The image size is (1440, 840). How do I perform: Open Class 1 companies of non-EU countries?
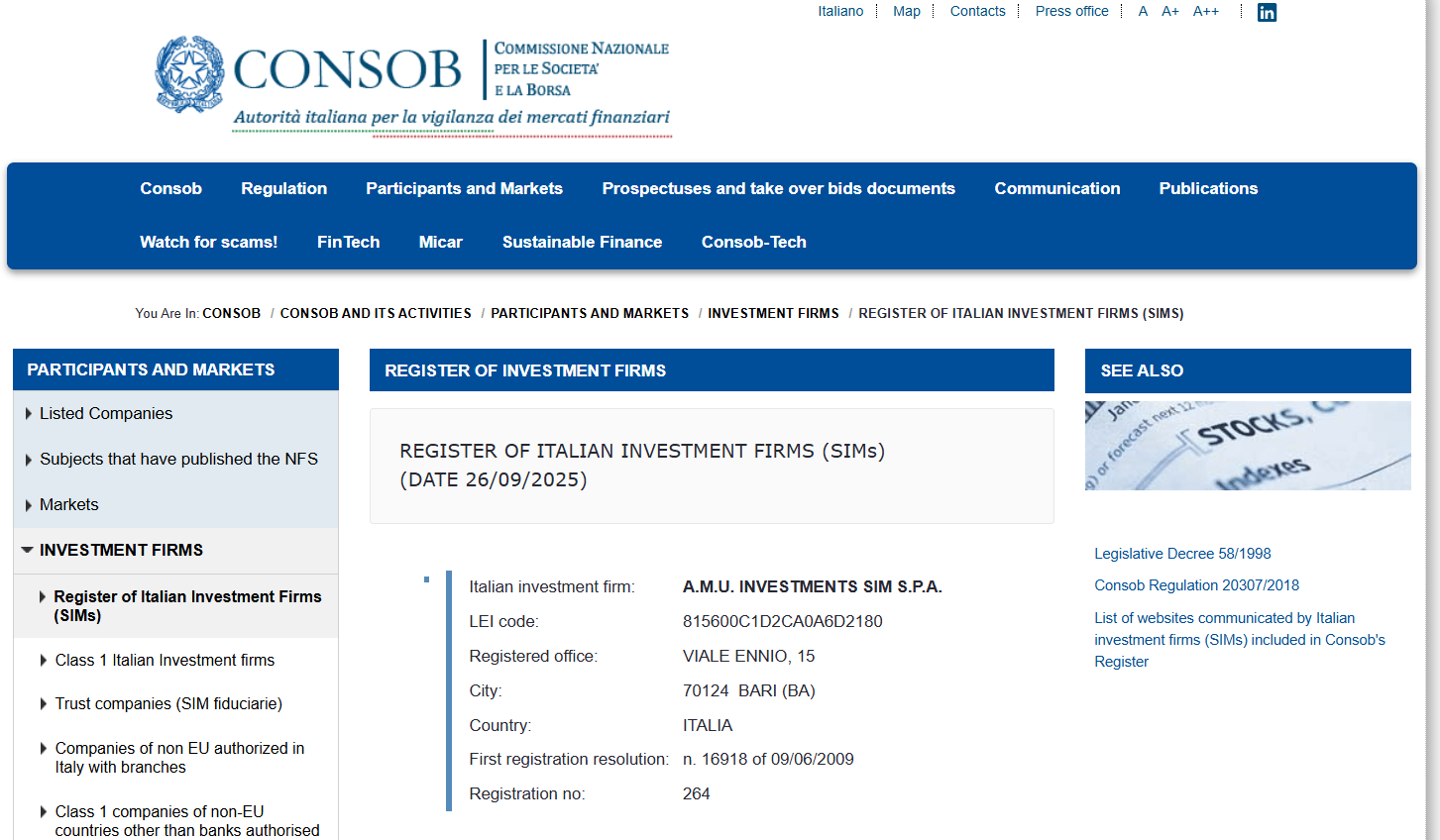click(x=187, y=821)
